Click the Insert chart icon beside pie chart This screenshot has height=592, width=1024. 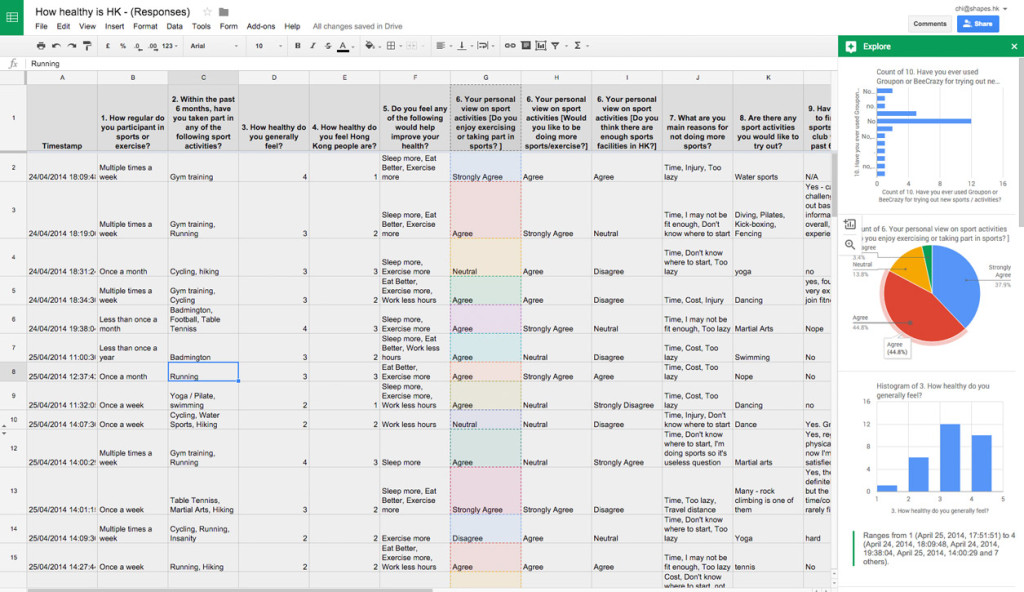point(850,225)
